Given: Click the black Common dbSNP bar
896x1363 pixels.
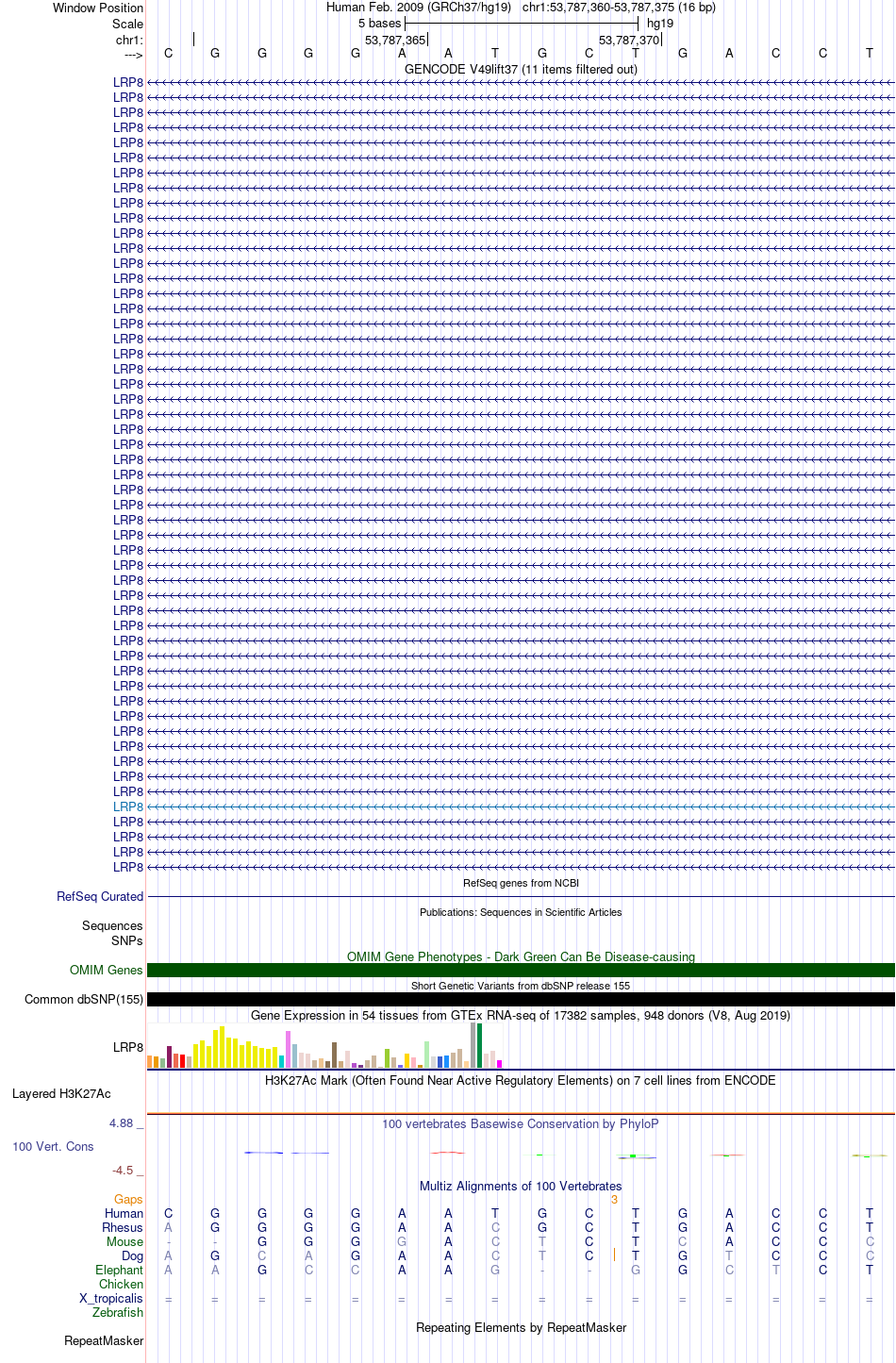Looking at the screenshot, I should [x=521, y=999].
